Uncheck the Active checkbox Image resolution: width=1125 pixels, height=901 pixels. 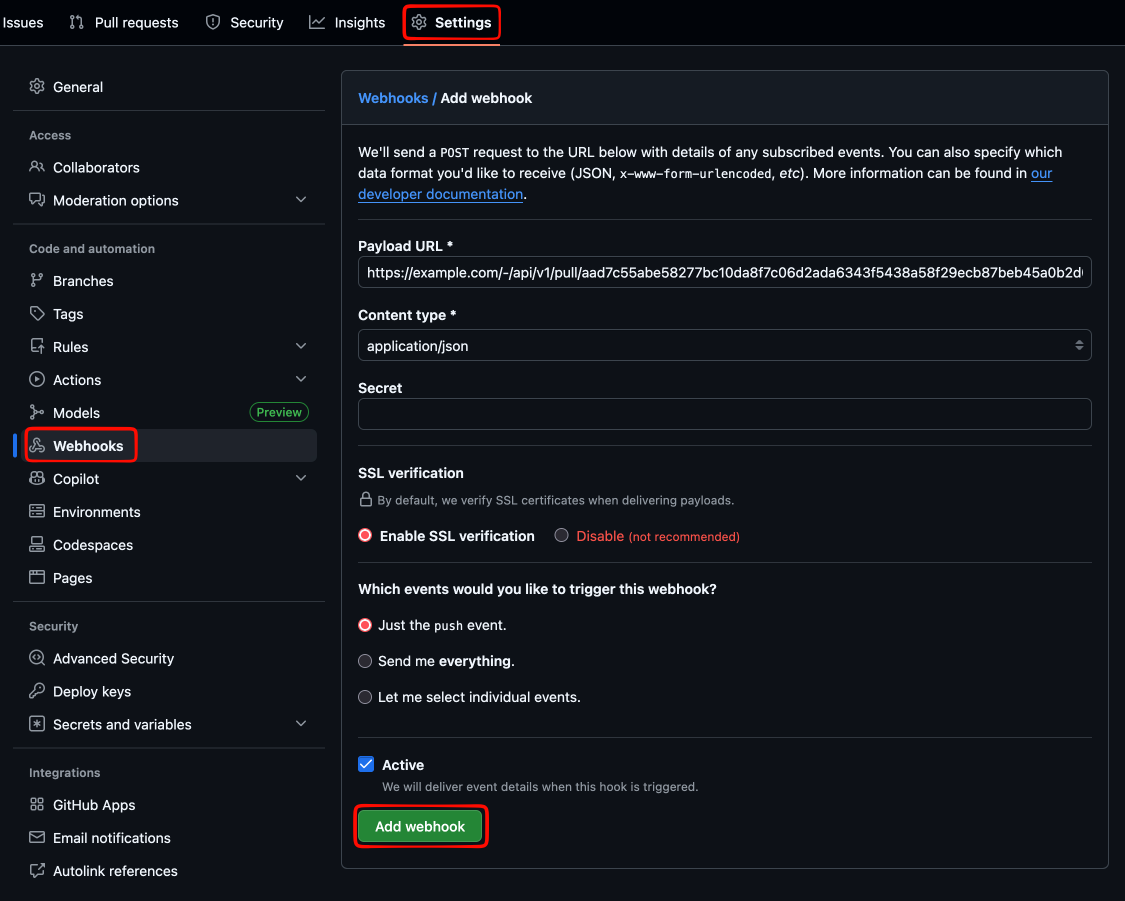pyautogui.click(x=366, y=765)
